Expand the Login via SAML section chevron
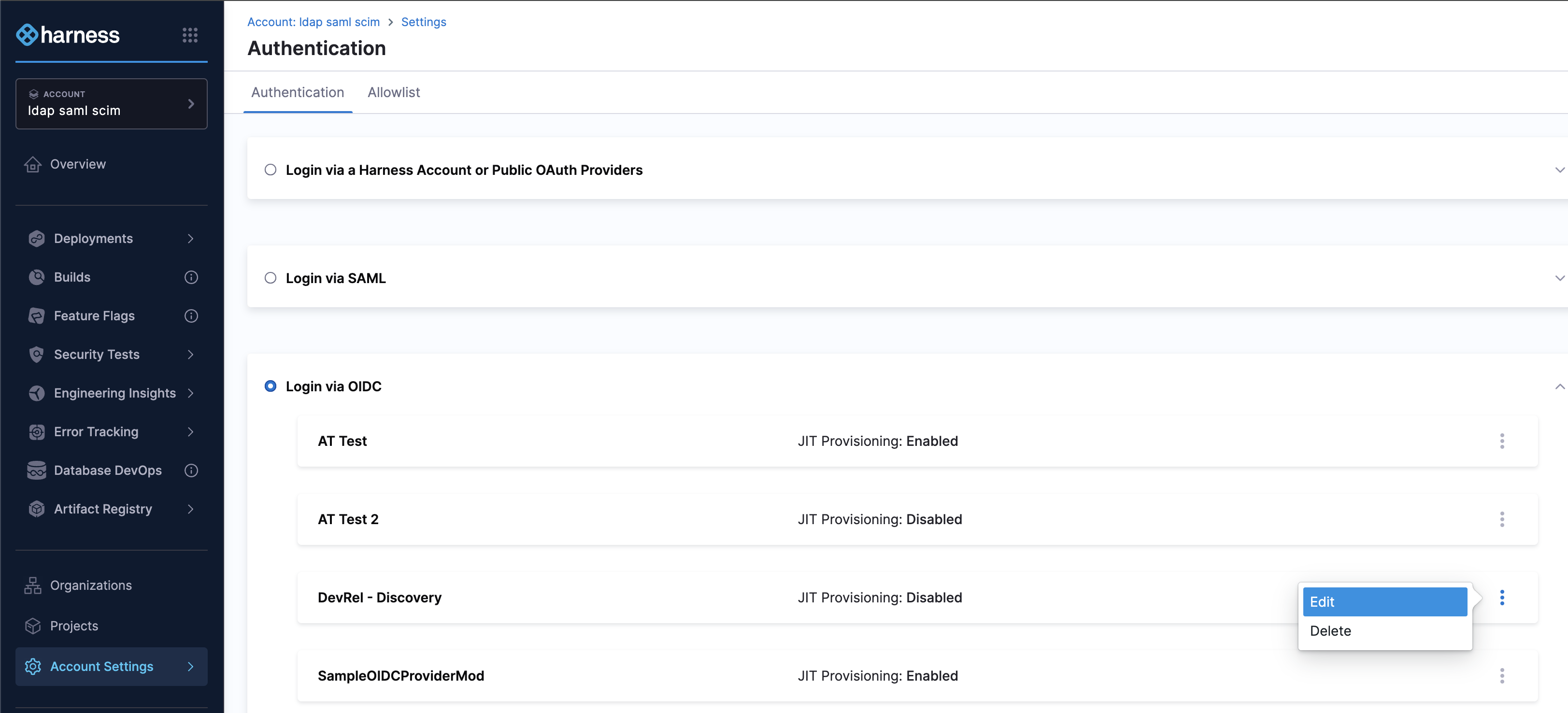 click(1559, 278)
